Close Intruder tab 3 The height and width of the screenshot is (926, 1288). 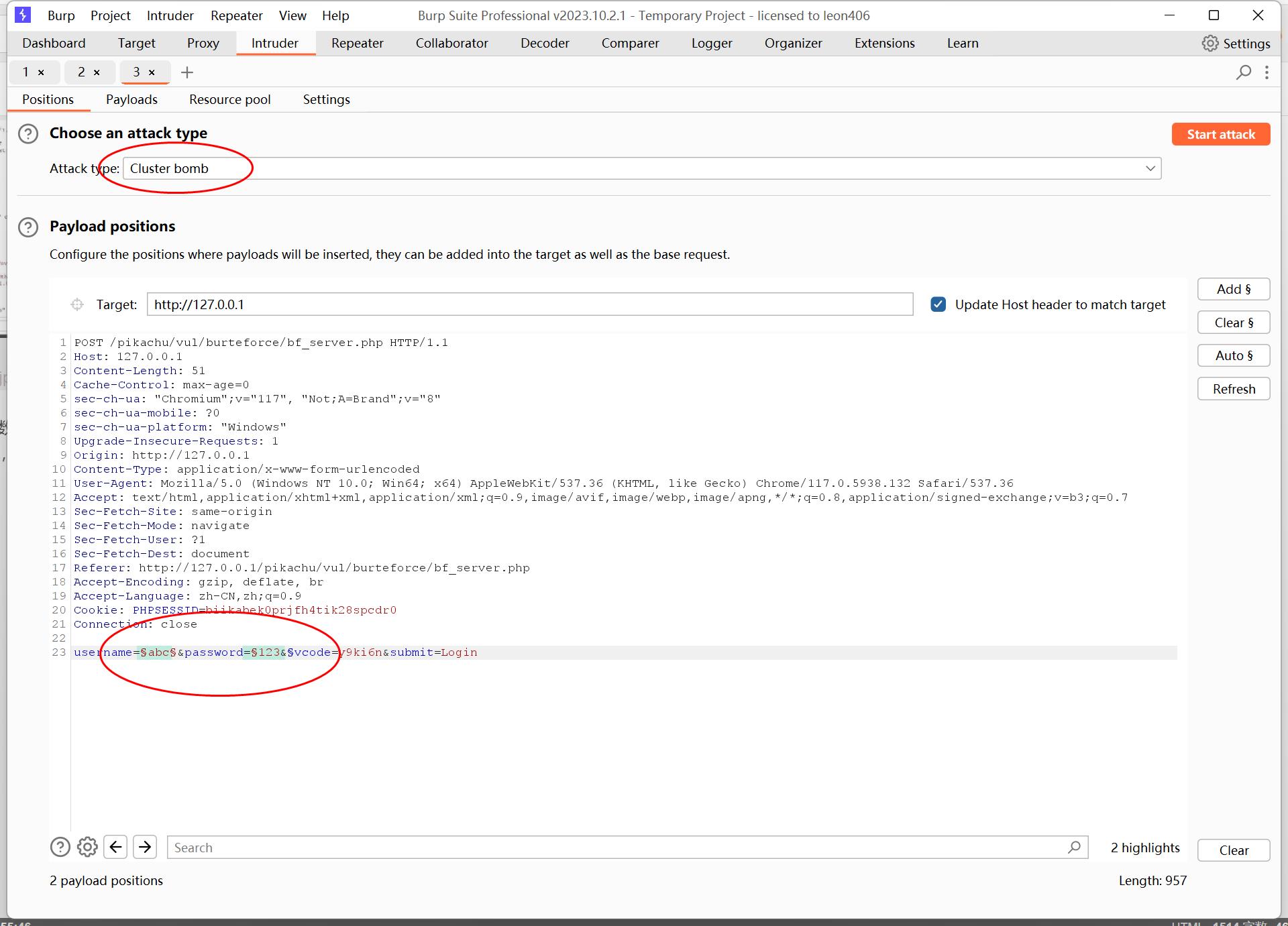[x=152, y=72]
